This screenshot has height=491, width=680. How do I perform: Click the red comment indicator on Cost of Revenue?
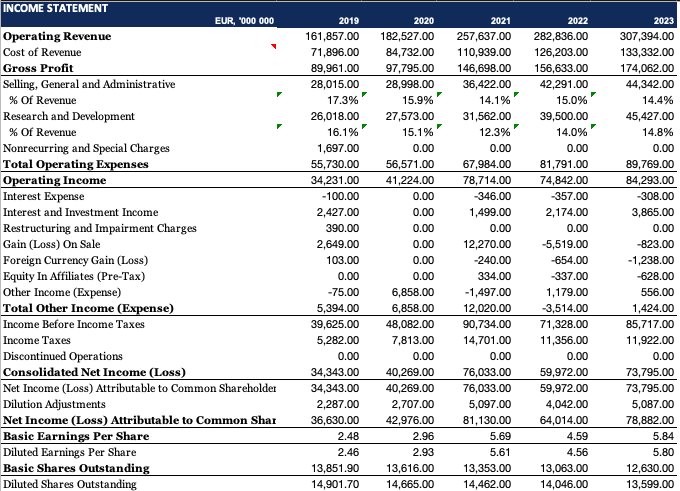point(274,46)
